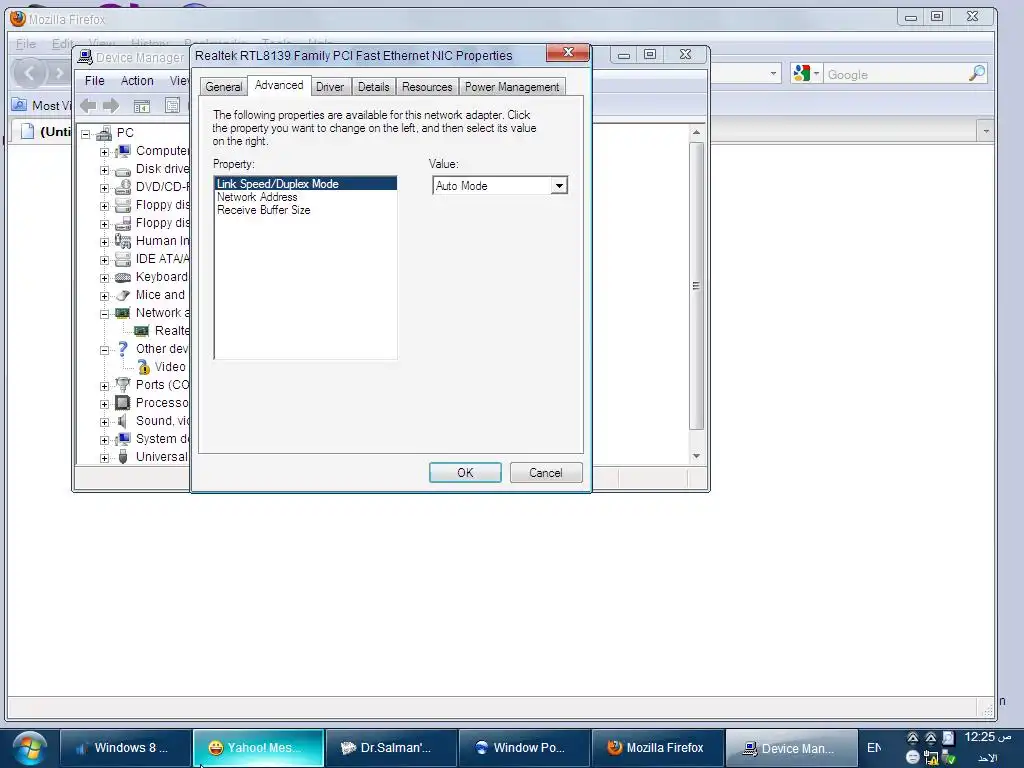This screenshot has height=768, width=1024.
Task: Click Firefox back navigation button
Action: point(29,72)
